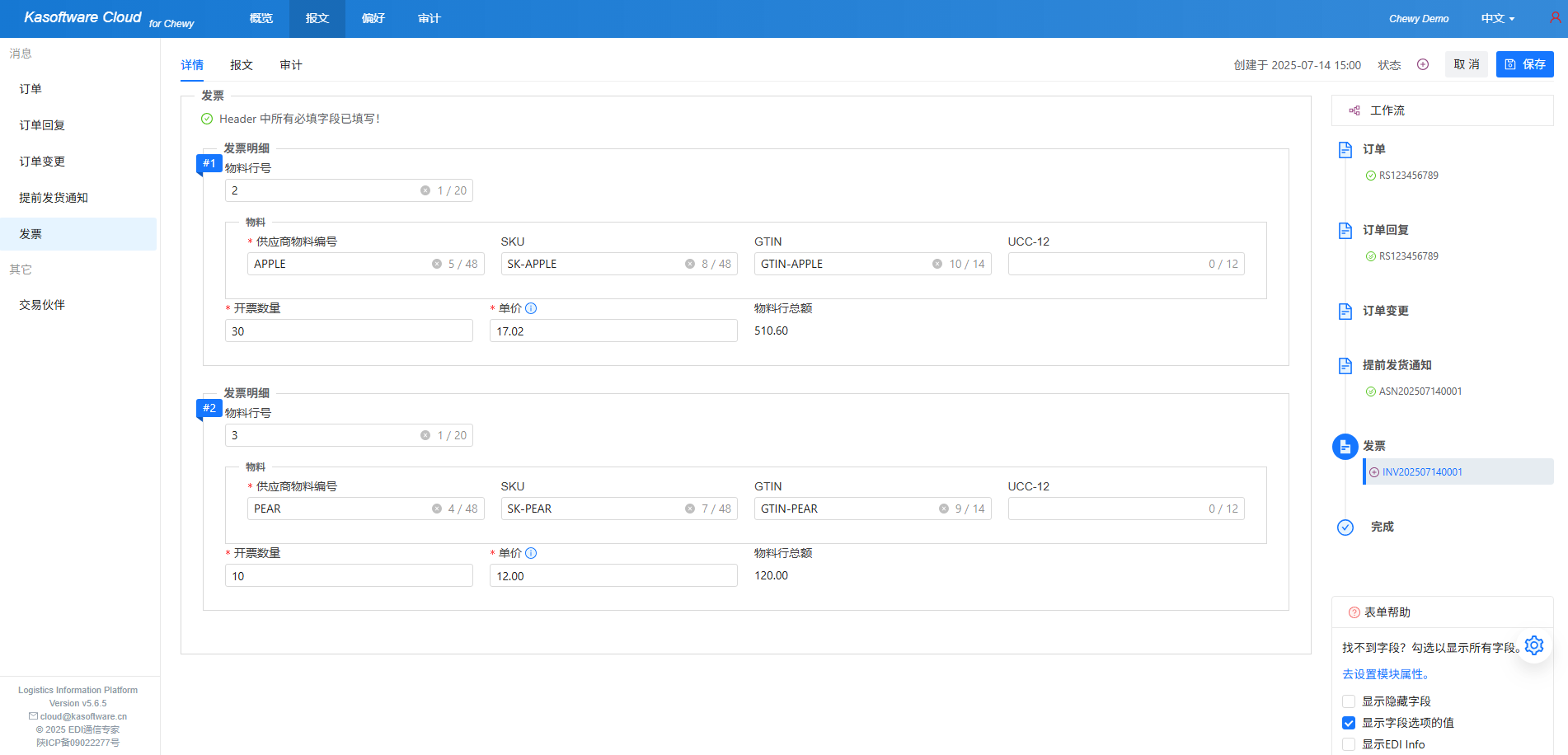Click the form settings gear icon
The image size is (1568, 755).
coord(1533,645)
